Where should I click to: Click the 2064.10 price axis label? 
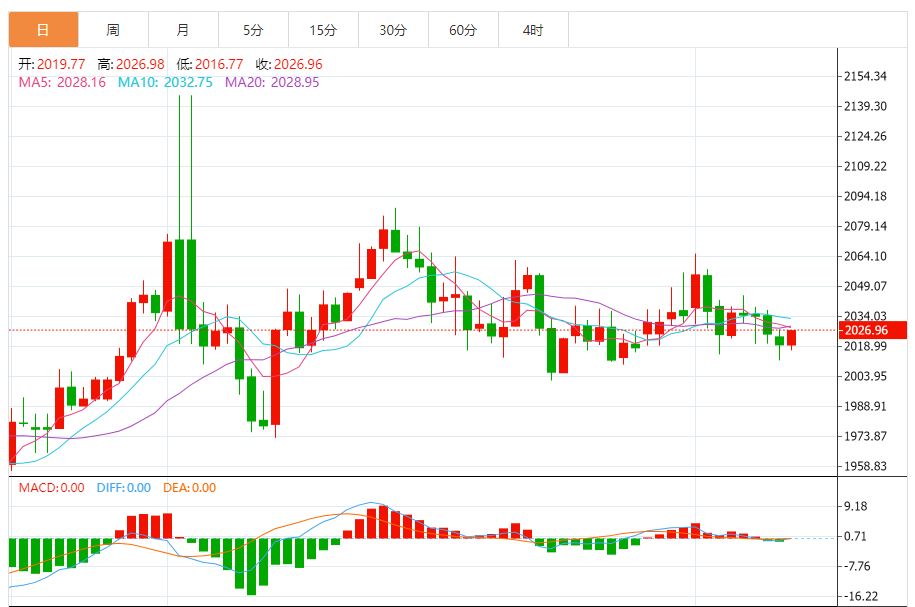pyautogui.click(x=865, y=256)
